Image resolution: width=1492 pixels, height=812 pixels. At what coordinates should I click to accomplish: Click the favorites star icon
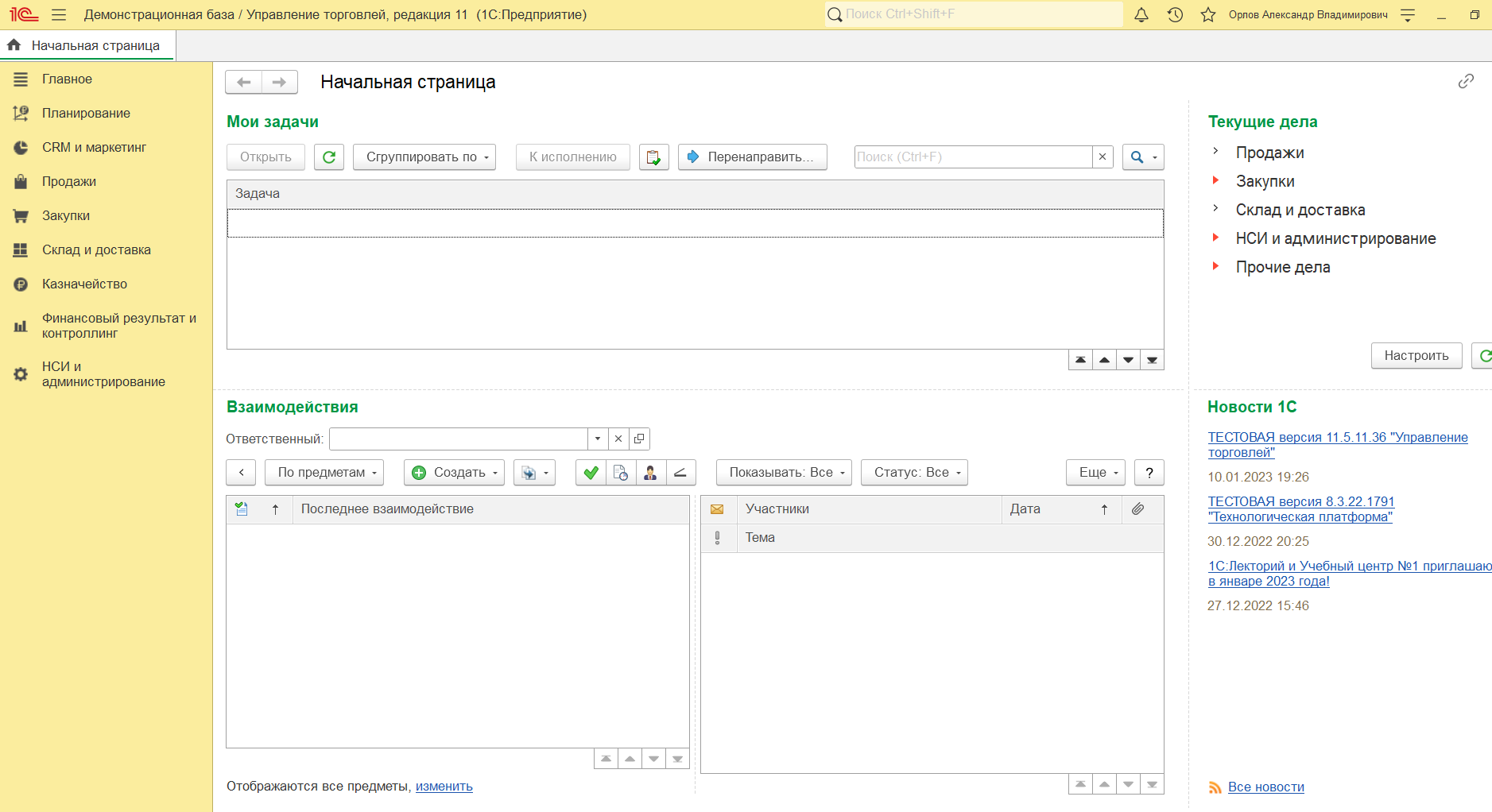1208,15
